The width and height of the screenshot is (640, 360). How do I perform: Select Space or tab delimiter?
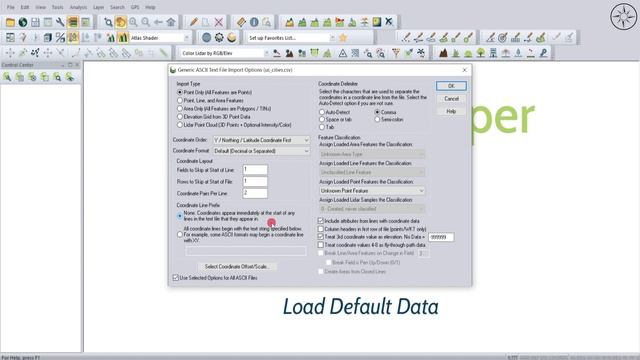[x=322, y=120]
